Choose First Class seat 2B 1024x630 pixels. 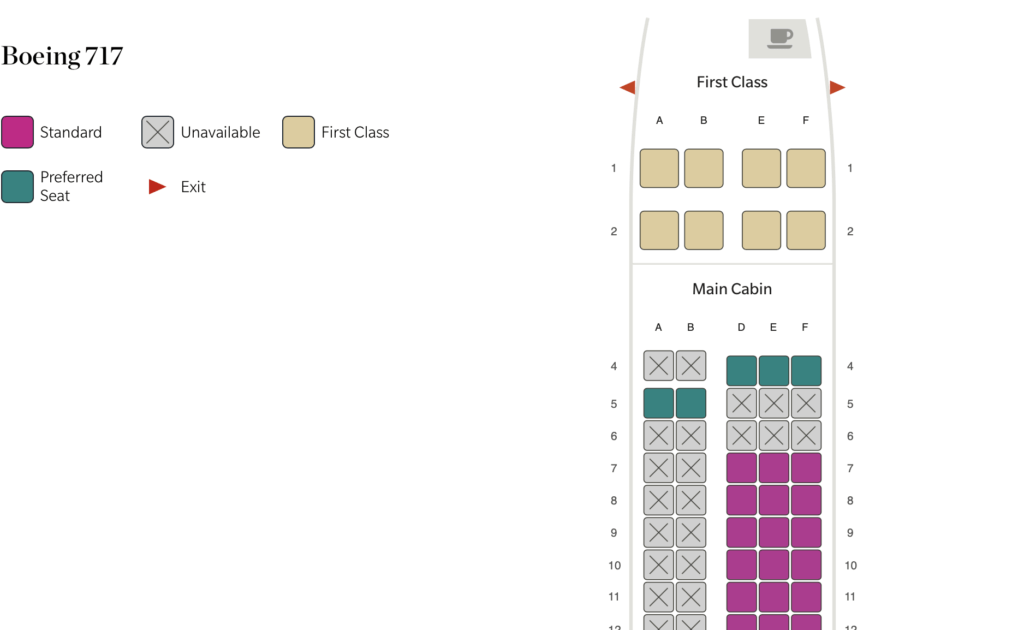703,230
